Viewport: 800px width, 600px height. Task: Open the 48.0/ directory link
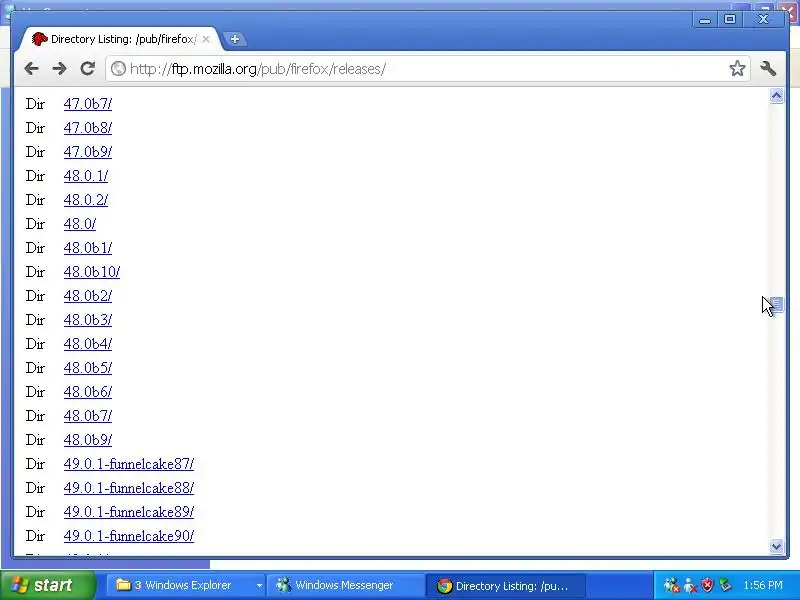point(80,224)
